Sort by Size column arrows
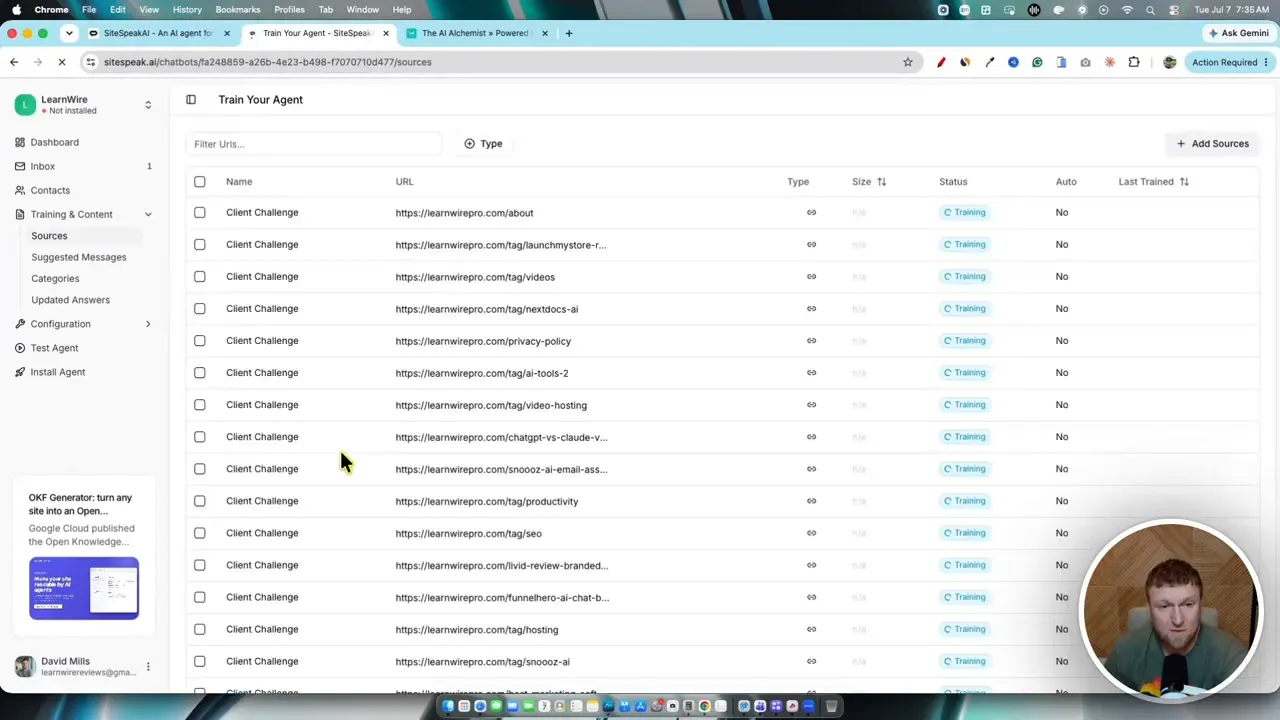The width and height of the screenshot is (1280, 720). [x=881, y=182]
